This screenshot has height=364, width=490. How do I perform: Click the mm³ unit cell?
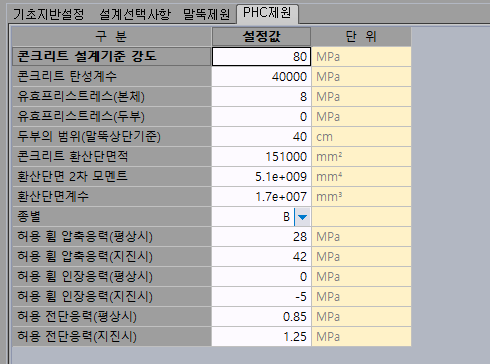click(361, 197)
